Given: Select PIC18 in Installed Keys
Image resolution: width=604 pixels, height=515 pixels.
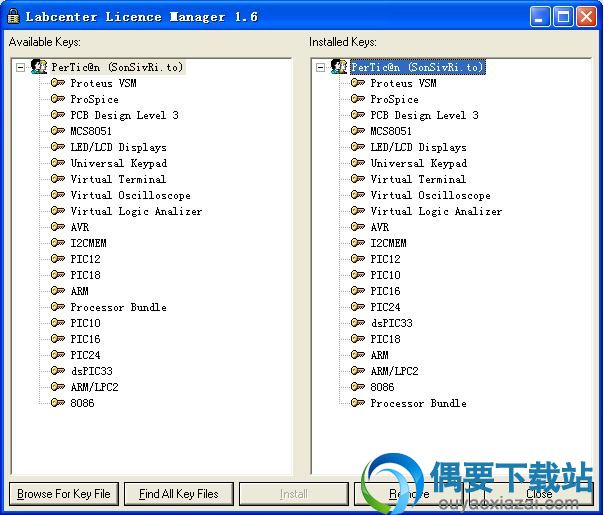Looking at the screenshot, I should click(x=386, y=339).
